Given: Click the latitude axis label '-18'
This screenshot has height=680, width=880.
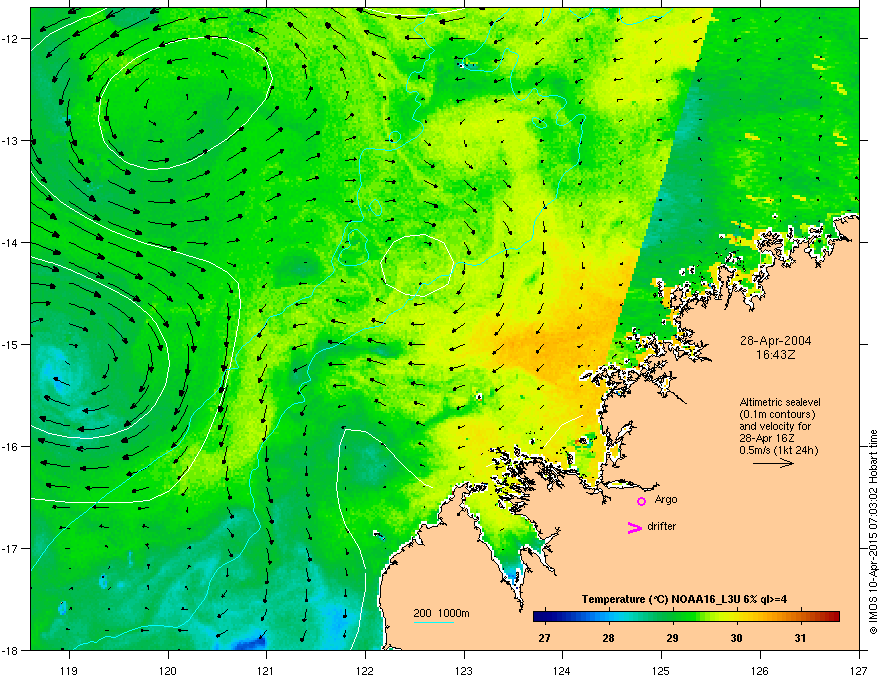Looking at the screenshot, I should [x=10, y=650].
